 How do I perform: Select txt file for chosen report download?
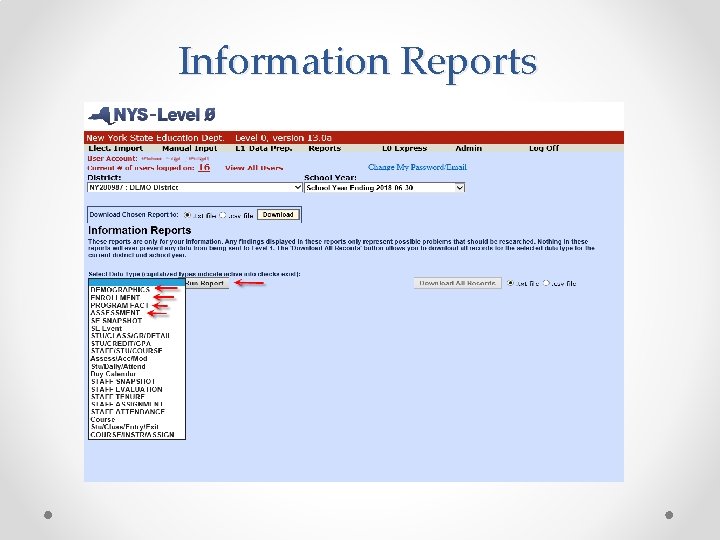[187, 215]
